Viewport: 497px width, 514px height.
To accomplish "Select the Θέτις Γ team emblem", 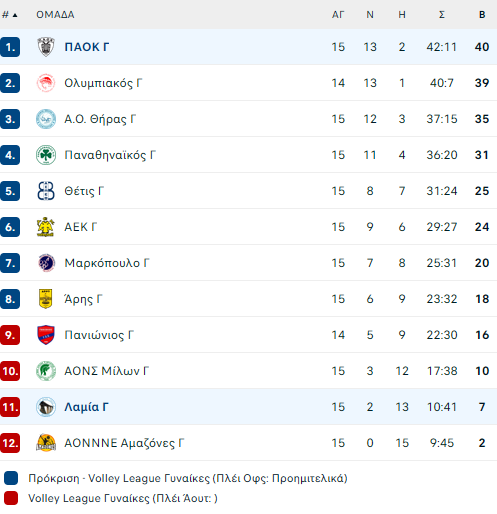I will (46, 191).
